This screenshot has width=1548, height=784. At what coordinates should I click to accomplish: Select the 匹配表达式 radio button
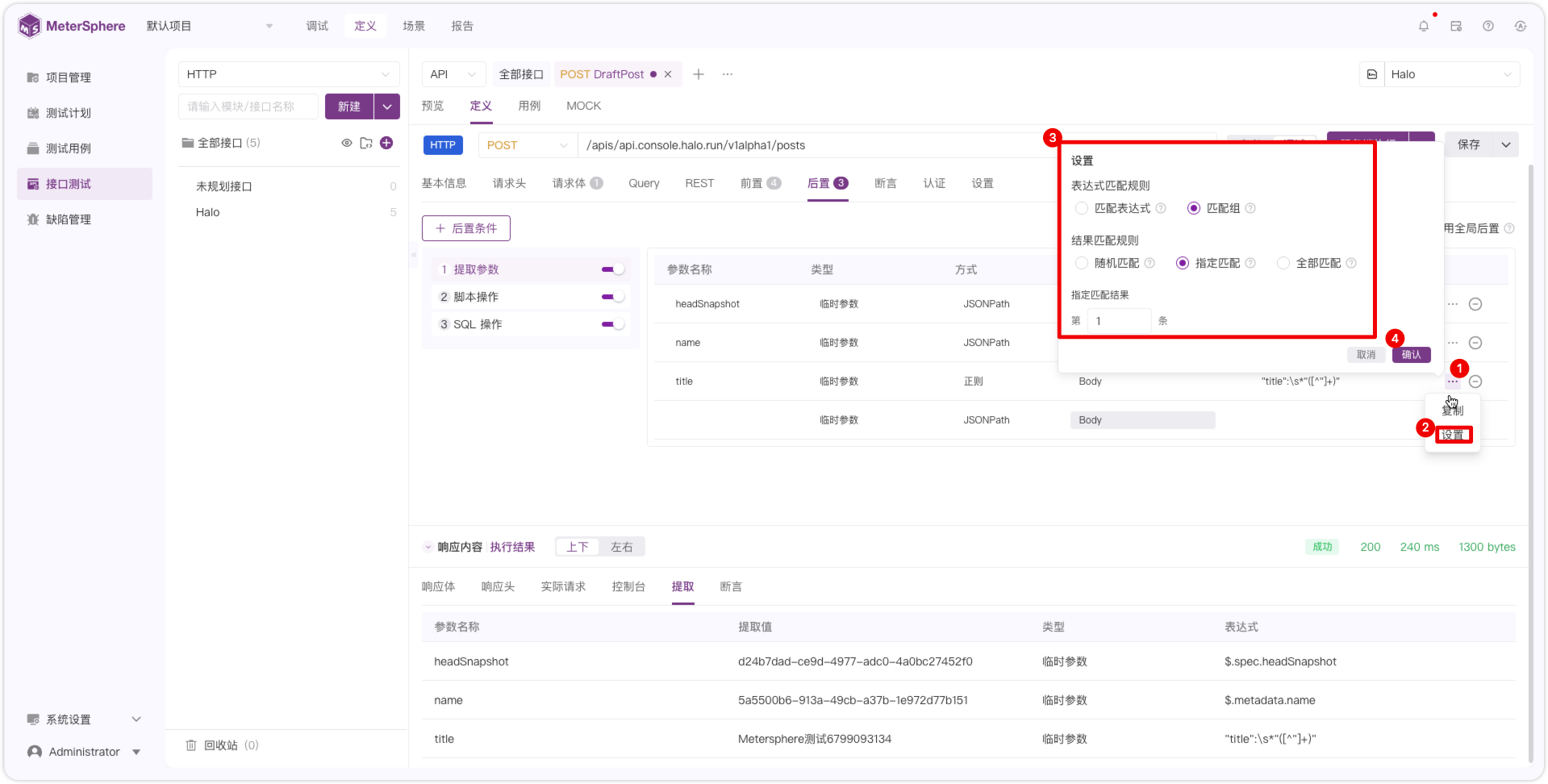click(1082, 208)
